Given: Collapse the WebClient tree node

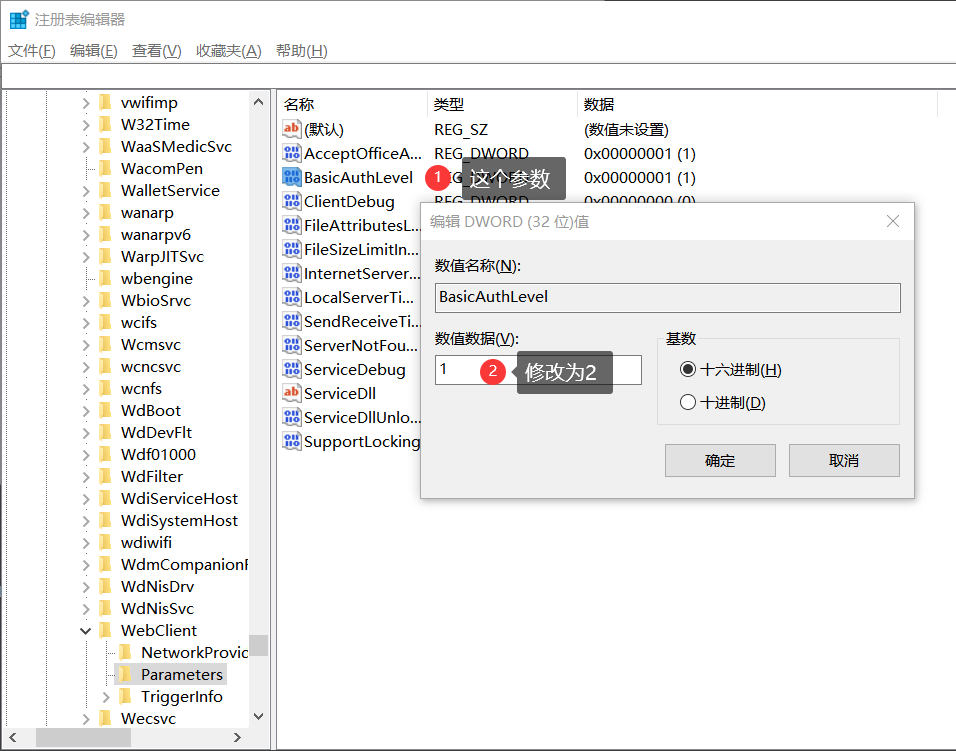Looking at the screenshot, I should (x=85, y=631).
